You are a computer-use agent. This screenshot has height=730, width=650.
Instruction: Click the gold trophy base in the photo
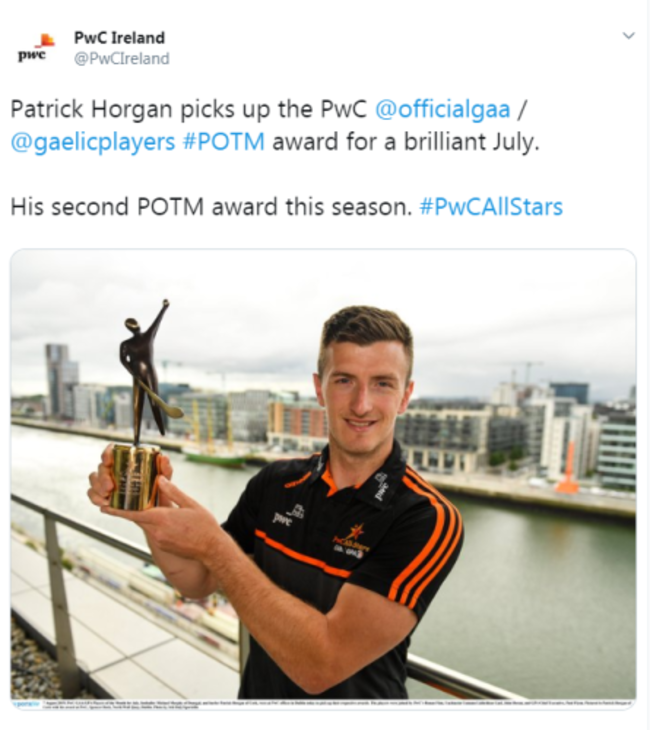click(x=135, y=476)
